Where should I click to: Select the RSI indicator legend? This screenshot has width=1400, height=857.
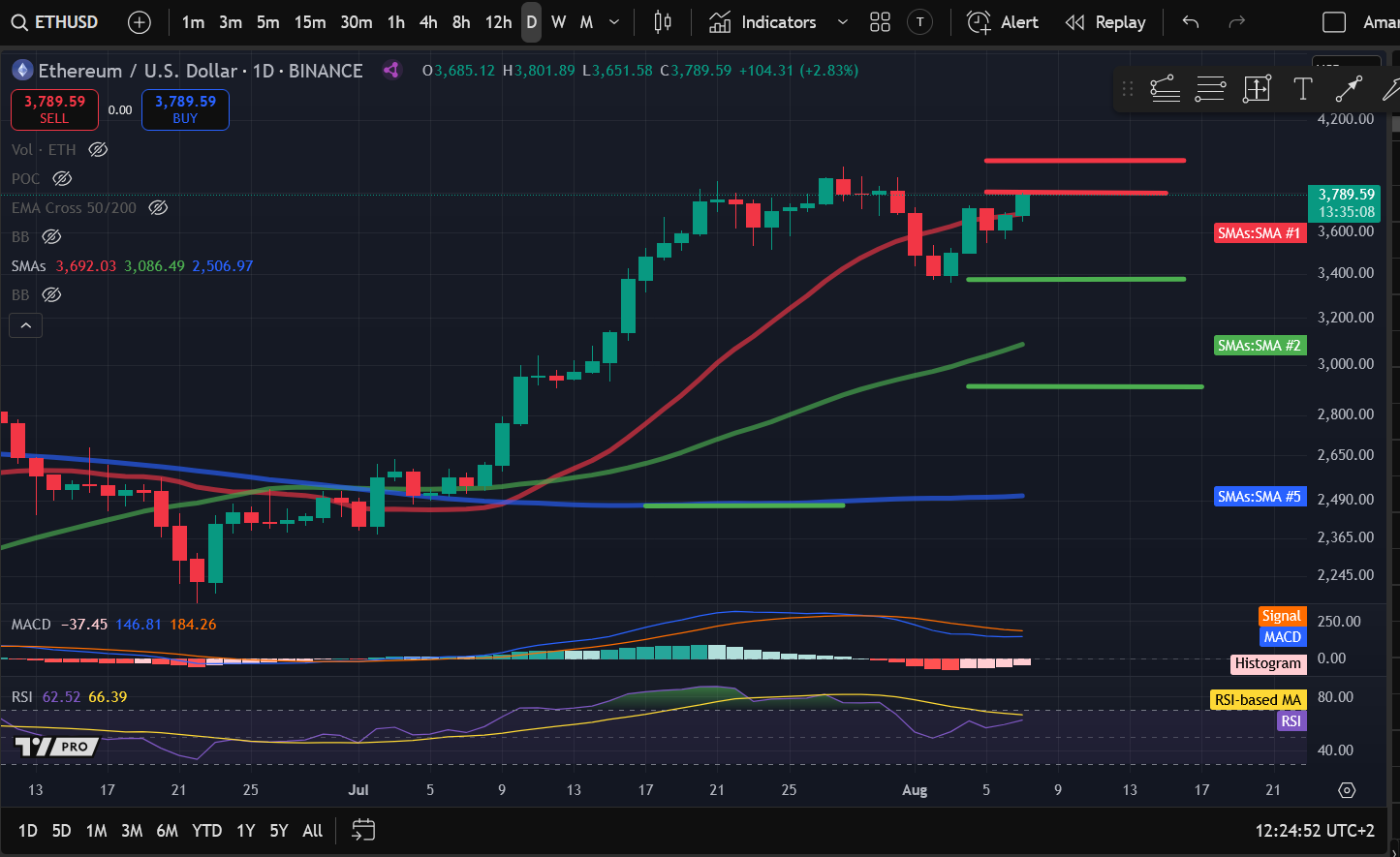[22, 696]
